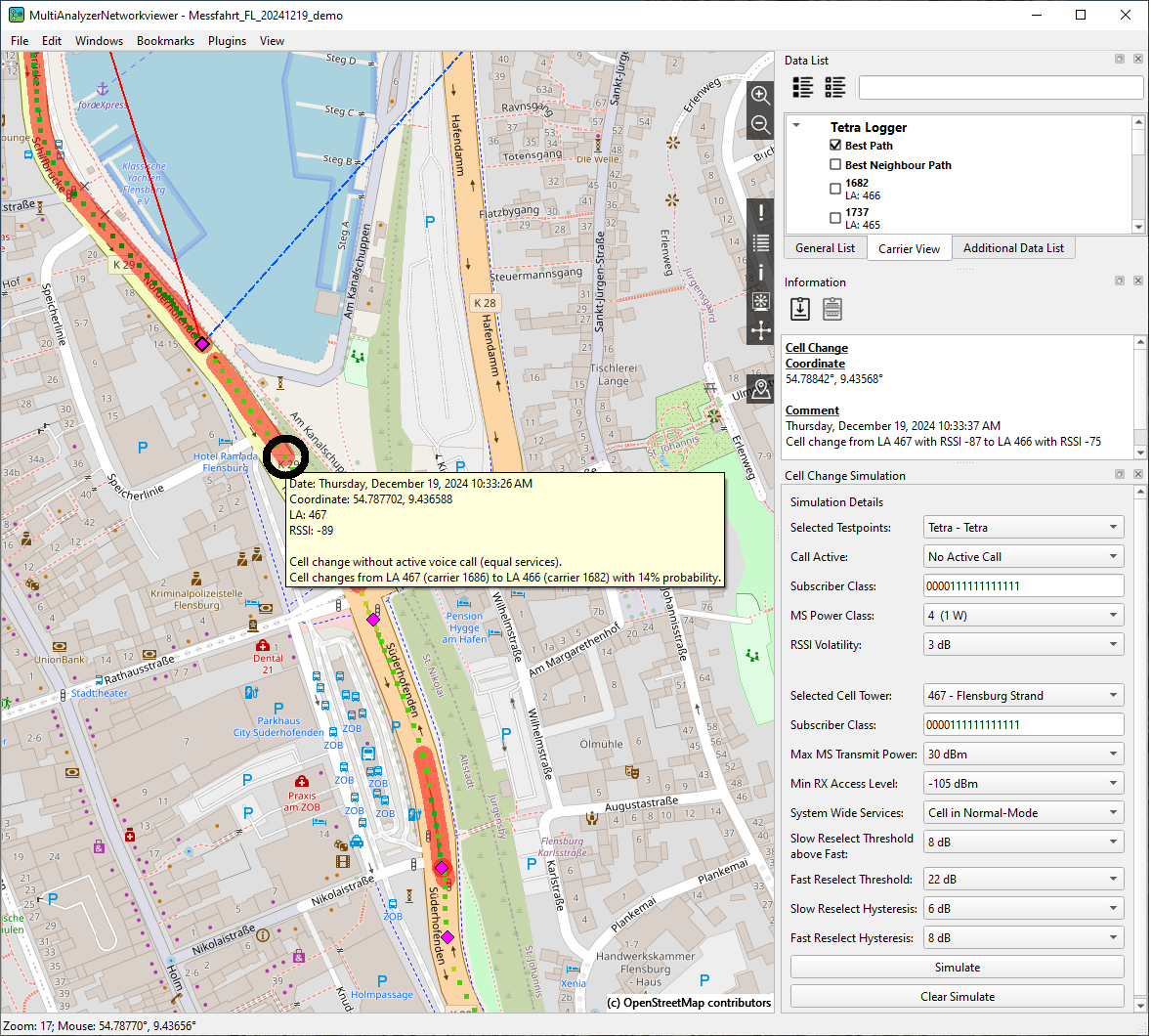This screenshot has width=1151, height=1036.
Task: Click the Data List search field
Action: point(1001,87)
